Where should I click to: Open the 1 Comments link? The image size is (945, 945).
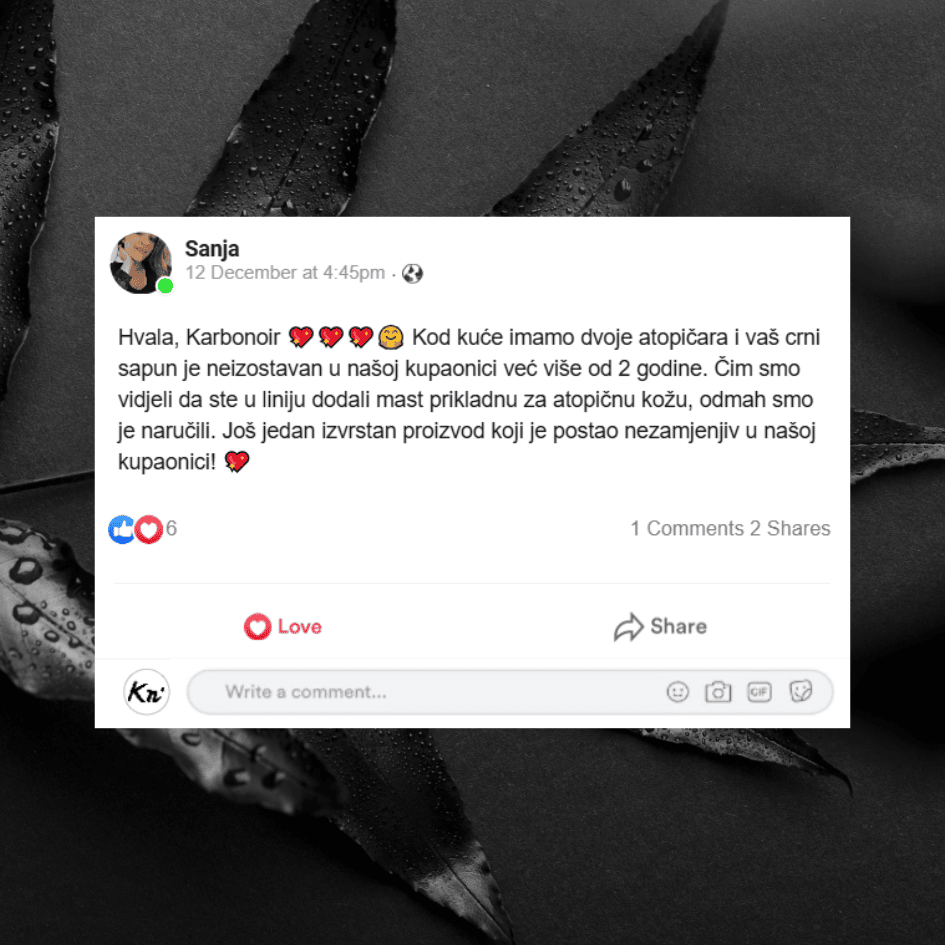[687, 529]
